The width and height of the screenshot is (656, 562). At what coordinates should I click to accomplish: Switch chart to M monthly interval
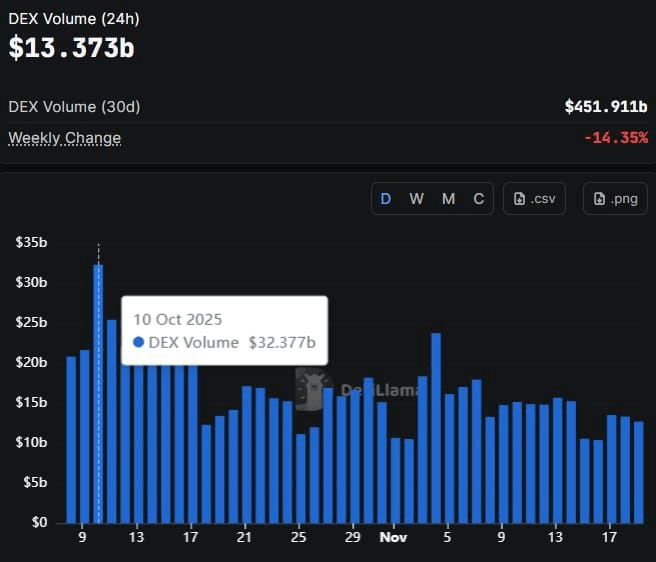(x=448, y=199)
